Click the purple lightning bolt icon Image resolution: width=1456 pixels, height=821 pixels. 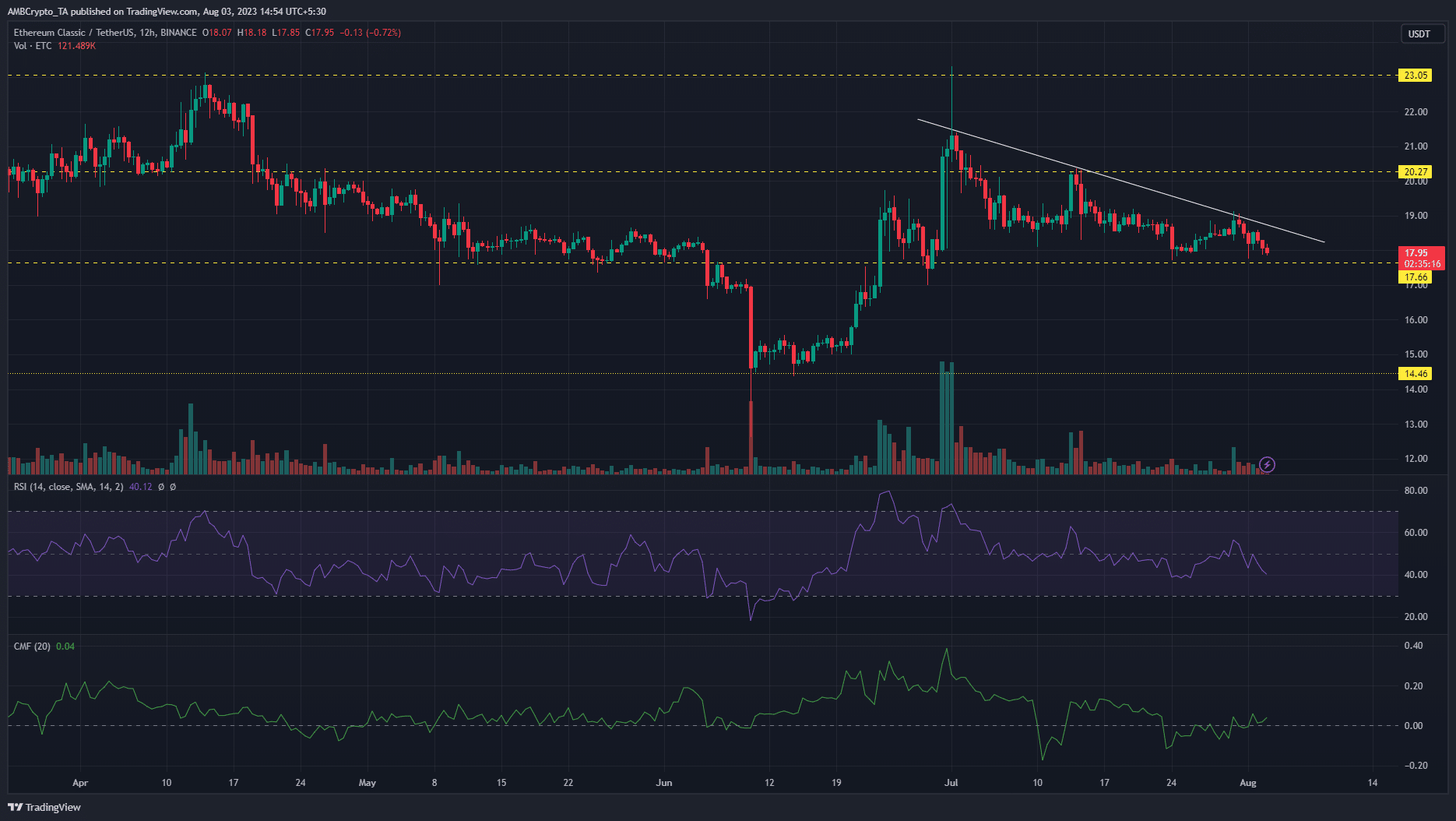click(1267, 465)
